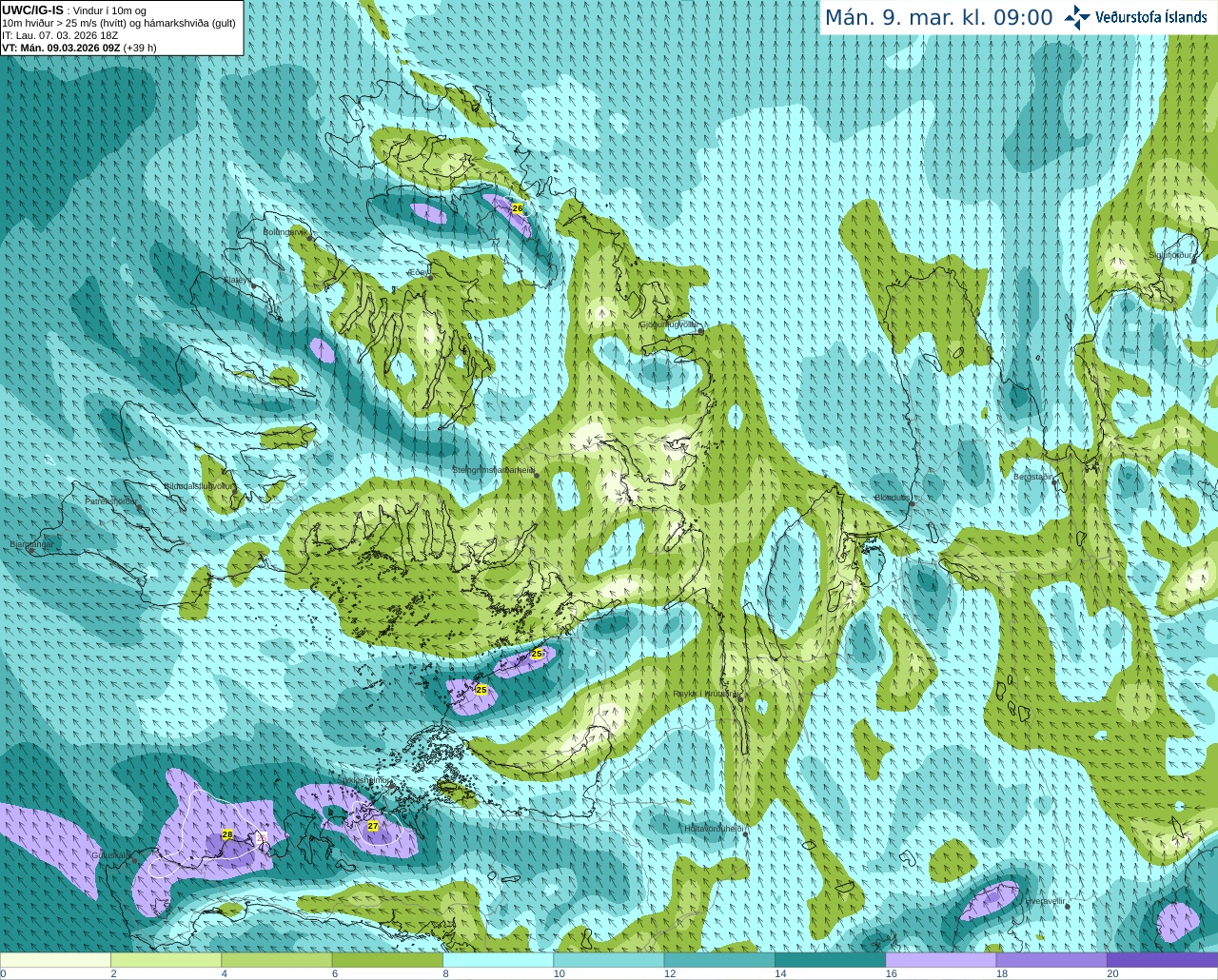Screen dimensions: 1218x980
Task: Click the Siglufjörður station label
Action: [1171, 255]
